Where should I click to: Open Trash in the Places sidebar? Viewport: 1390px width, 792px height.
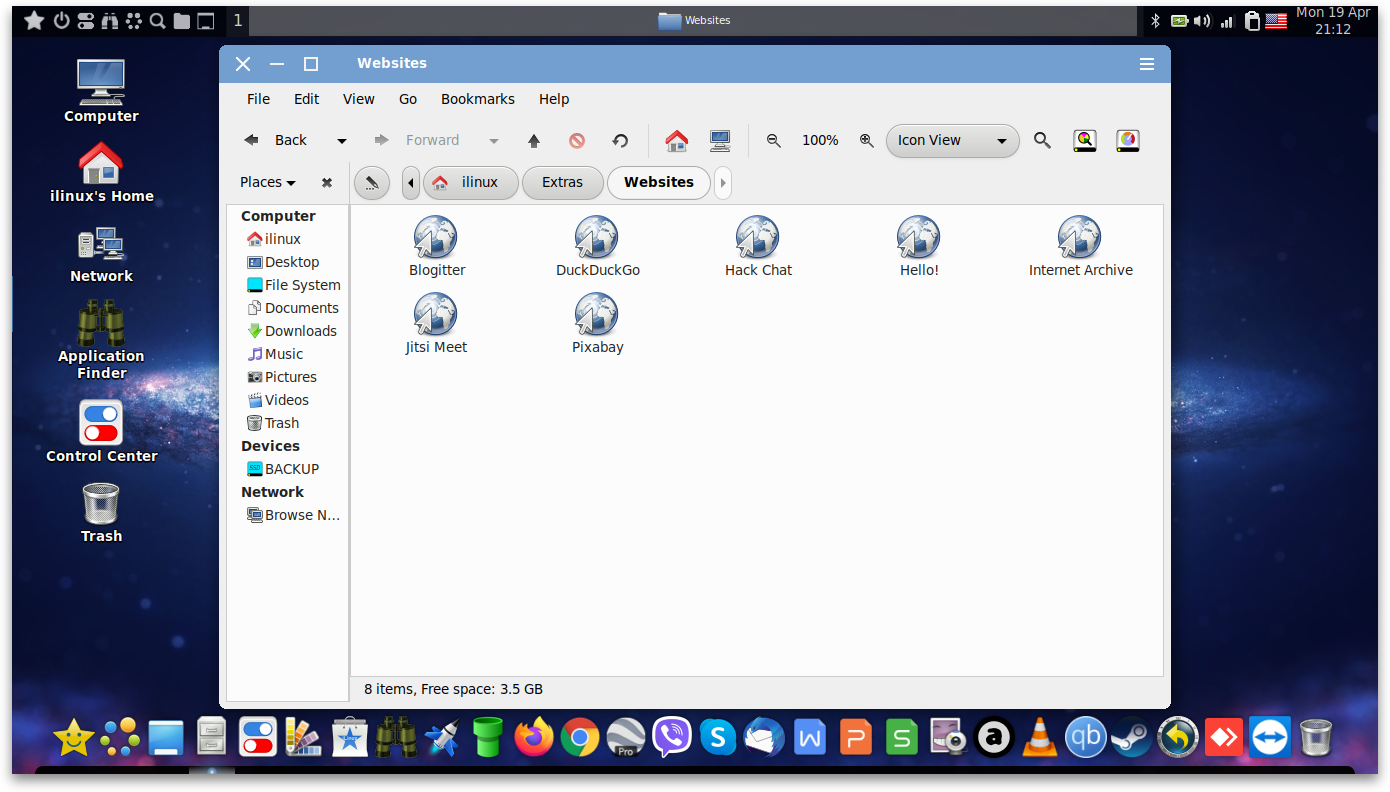272,423
